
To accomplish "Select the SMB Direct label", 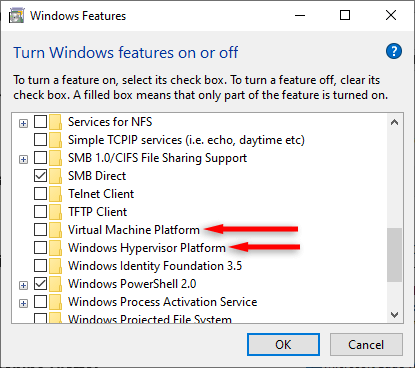I will (97, 176).
